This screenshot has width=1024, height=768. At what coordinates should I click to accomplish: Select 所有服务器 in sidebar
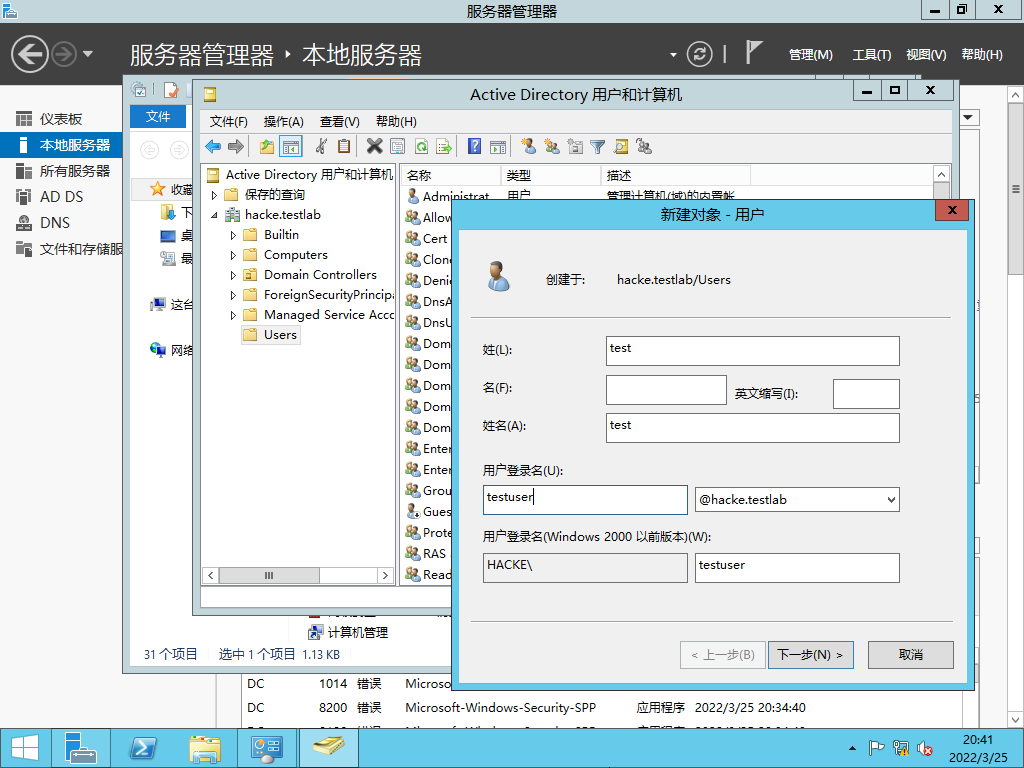tap(61, 171)
